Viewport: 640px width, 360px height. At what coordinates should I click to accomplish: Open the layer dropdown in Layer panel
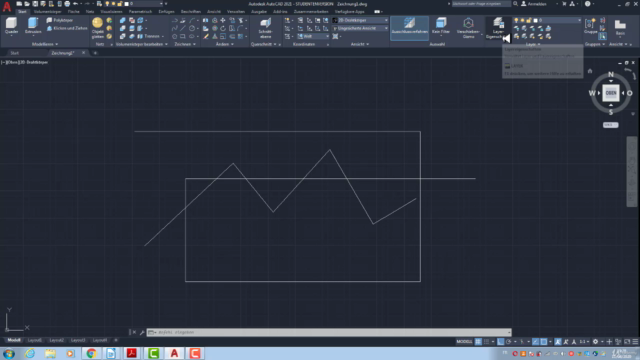(x=548, y=20)
